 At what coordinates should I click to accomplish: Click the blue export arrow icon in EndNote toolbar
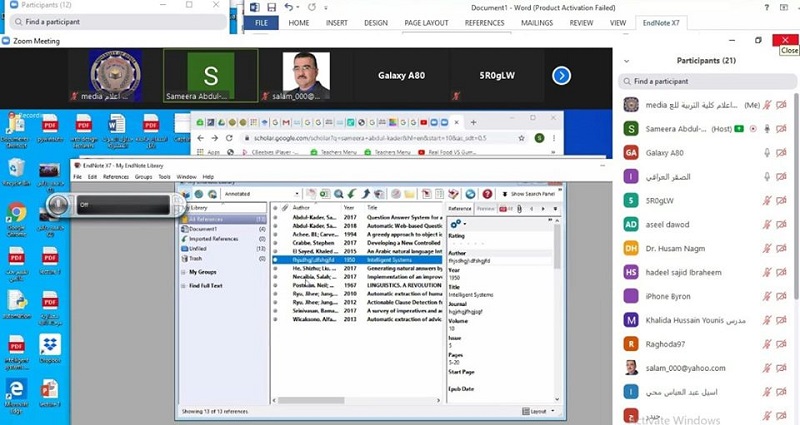click(x=365, y=194)
